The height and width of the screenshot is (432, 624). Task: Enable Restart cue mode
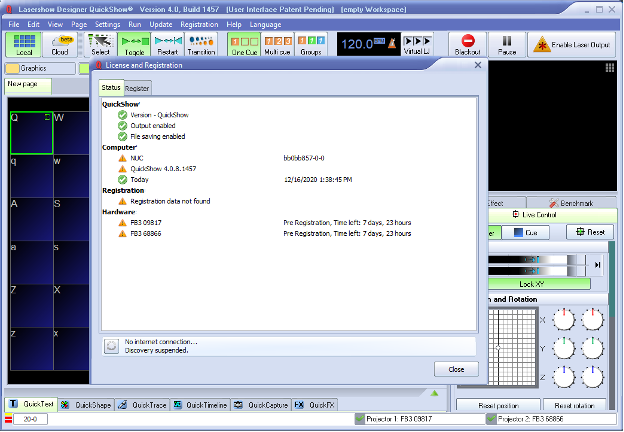click(168, 45)
